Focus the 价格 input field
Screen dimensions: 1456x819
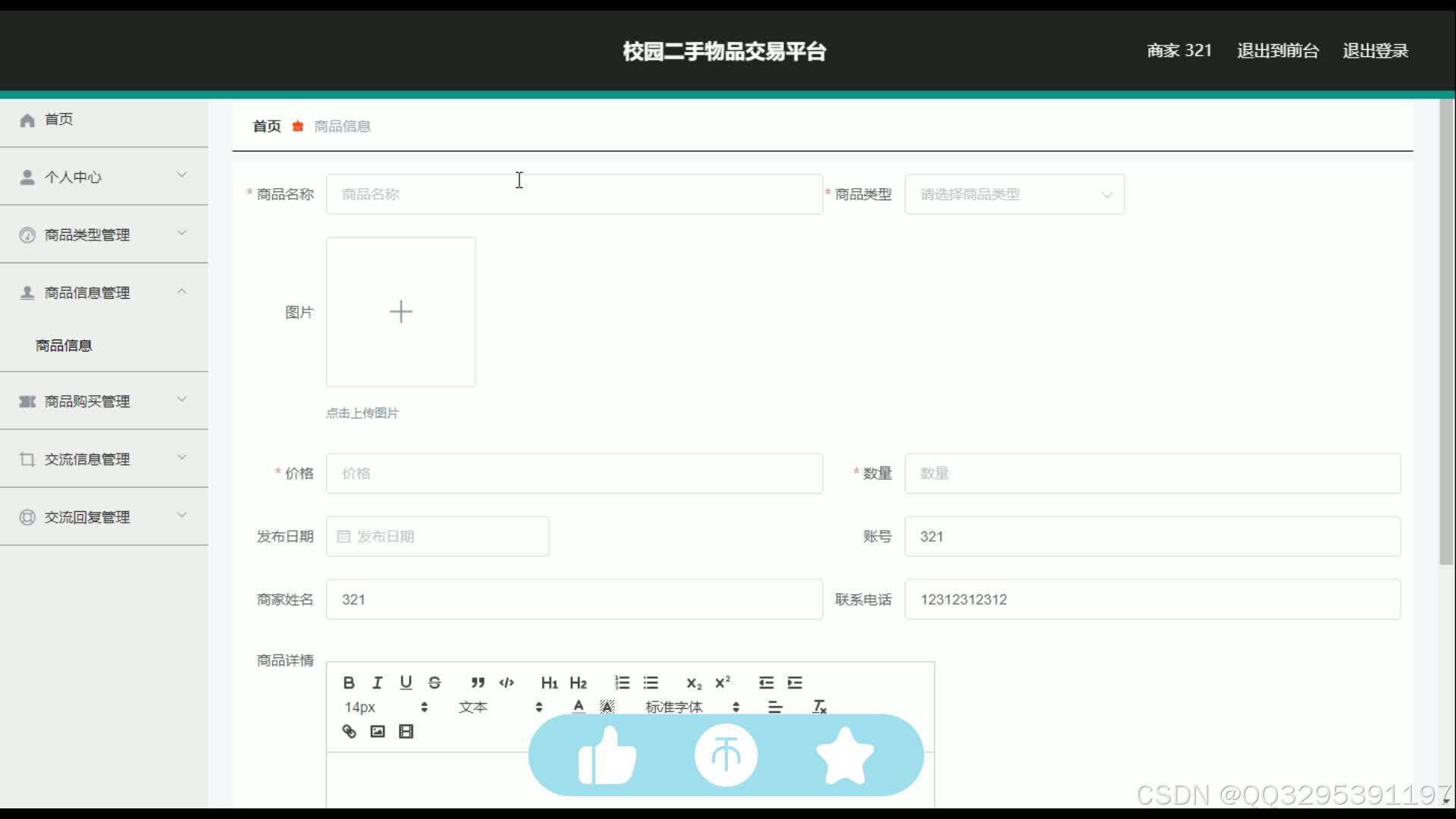tap(574, 473)
